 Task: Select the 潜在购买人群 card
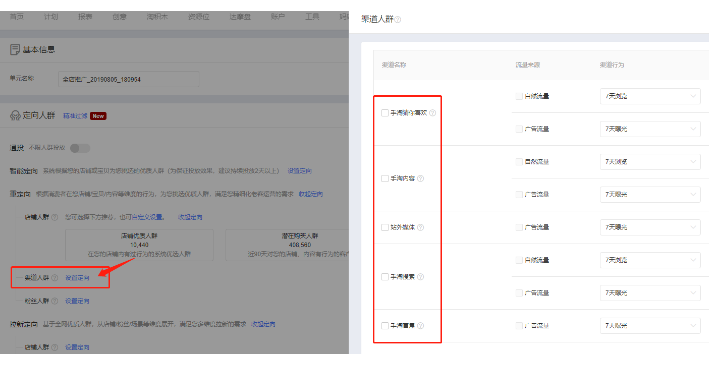[x=287, y=245]
